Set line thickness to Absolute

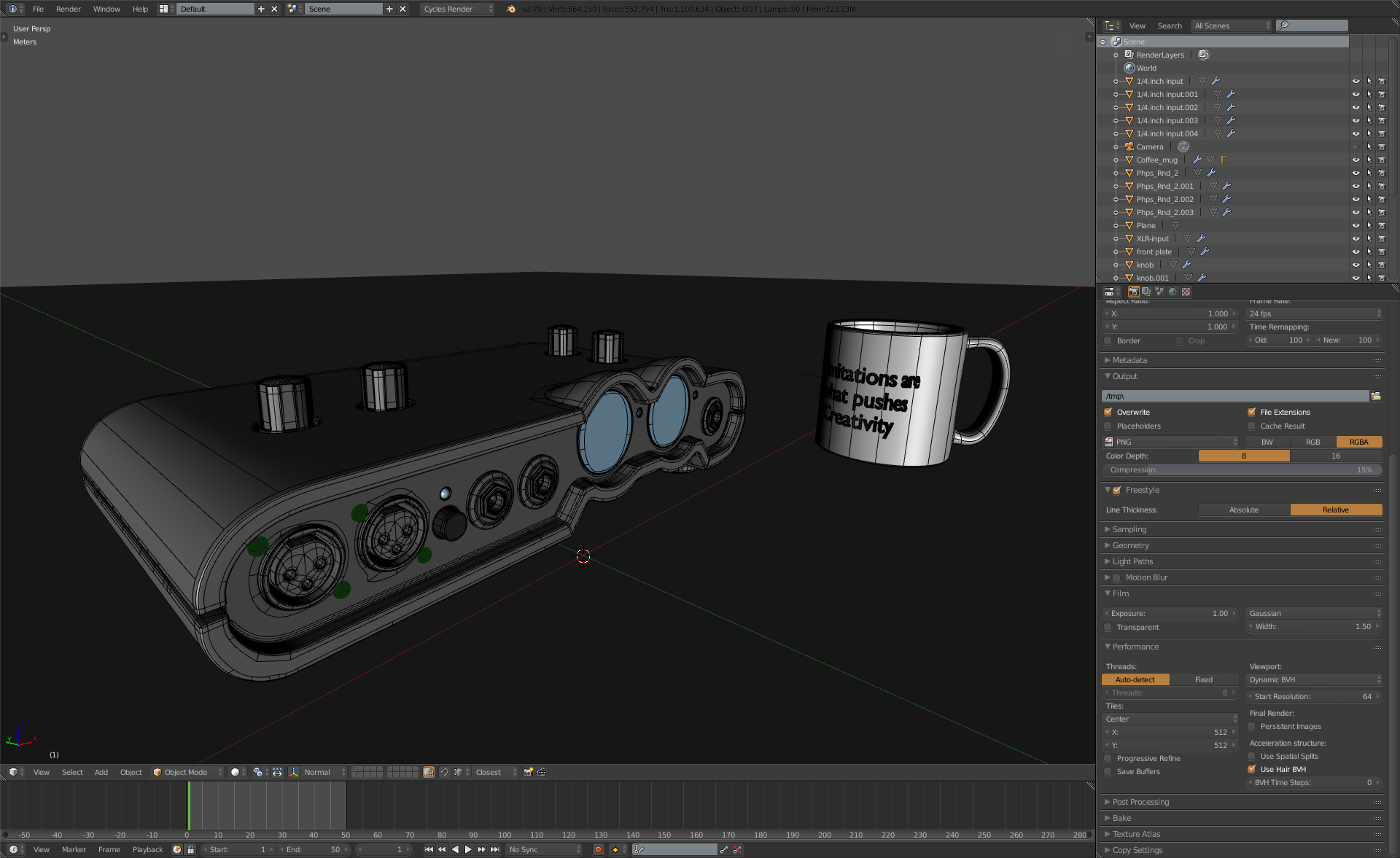[1243, 510]
